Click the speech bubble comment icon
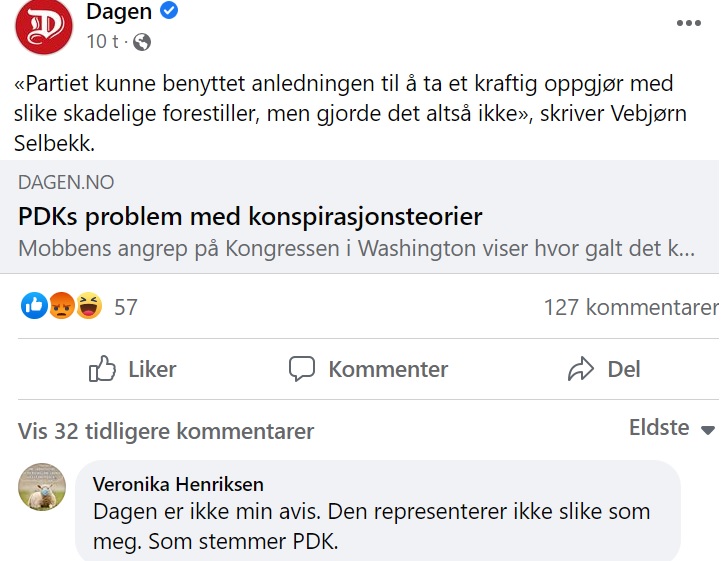725x561 pixels. (x=302, y=369)
